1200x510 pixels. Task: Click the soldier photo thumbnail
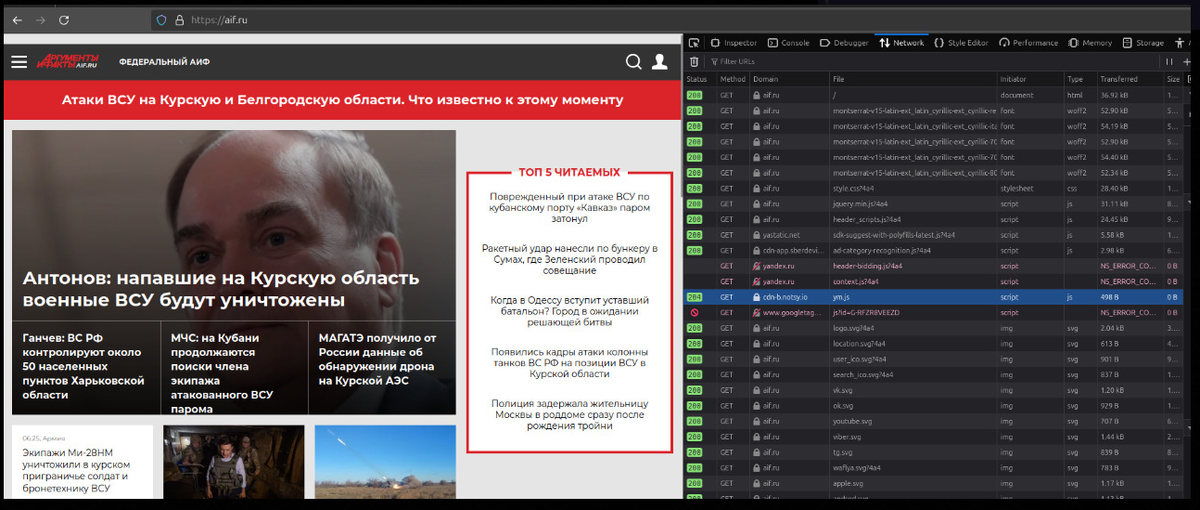point(234,462)
